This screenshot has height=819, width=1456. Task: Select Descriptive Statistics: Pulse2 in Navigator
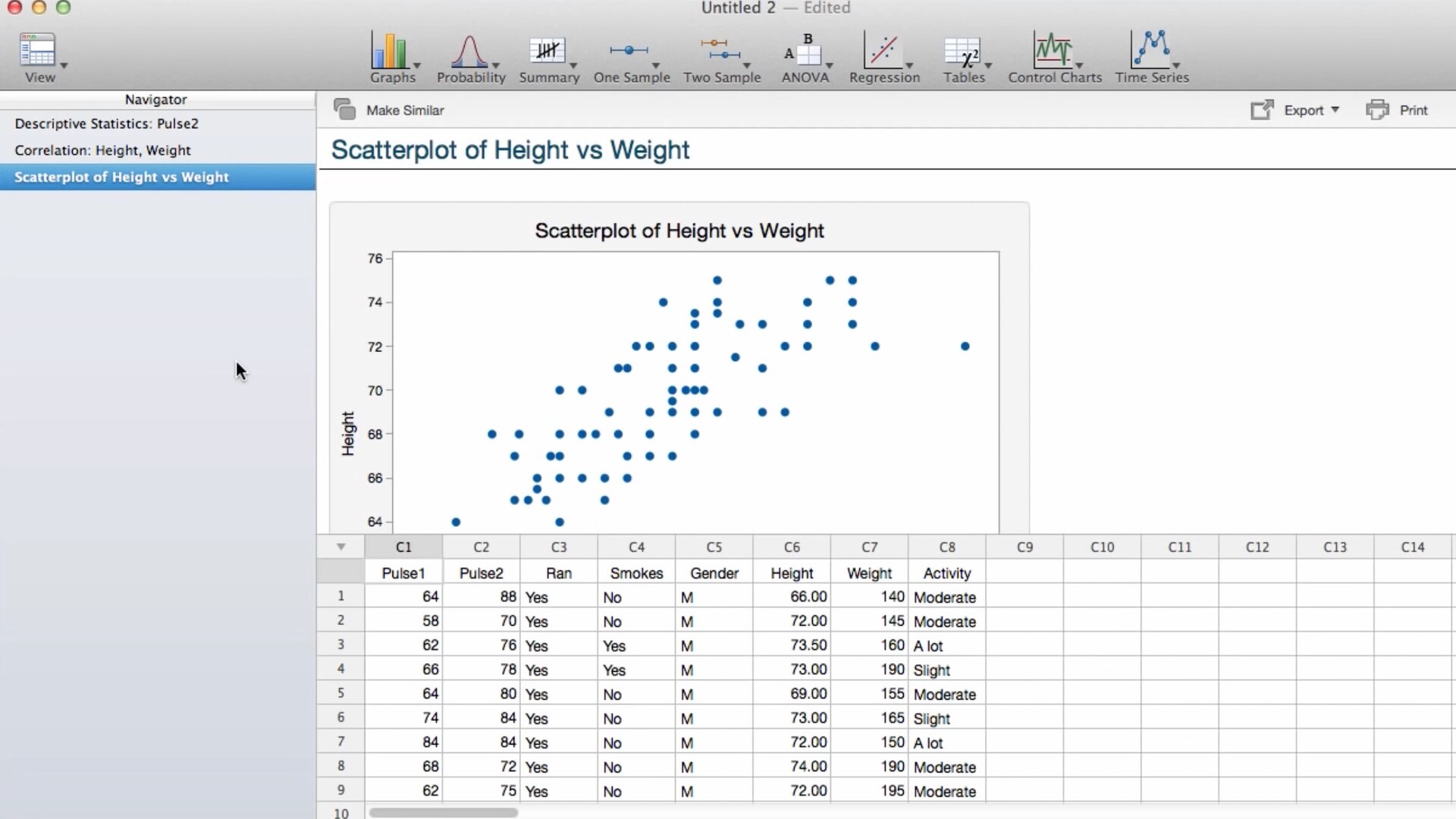[106, 124]
